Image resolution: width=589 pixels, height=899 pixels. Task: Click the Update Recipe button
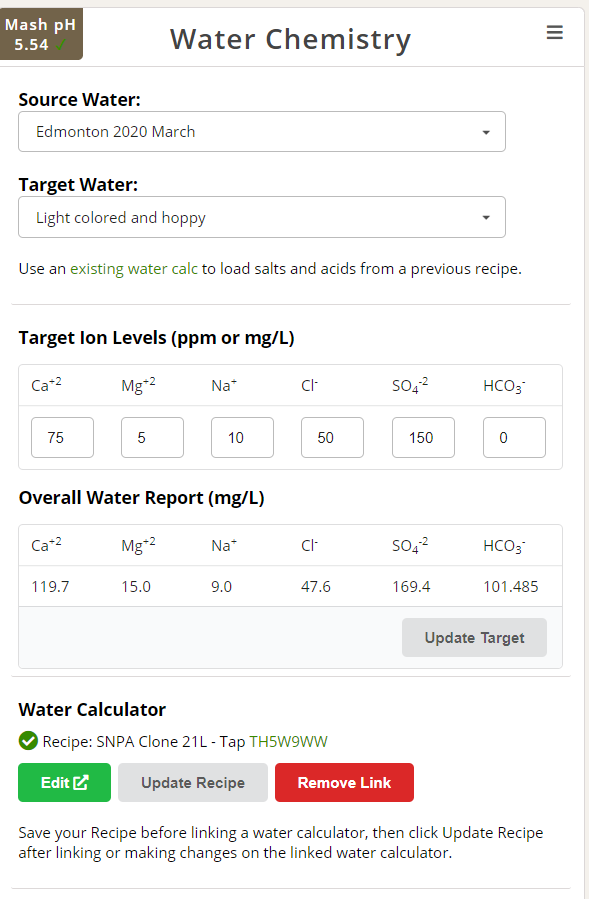pos(193,782)
